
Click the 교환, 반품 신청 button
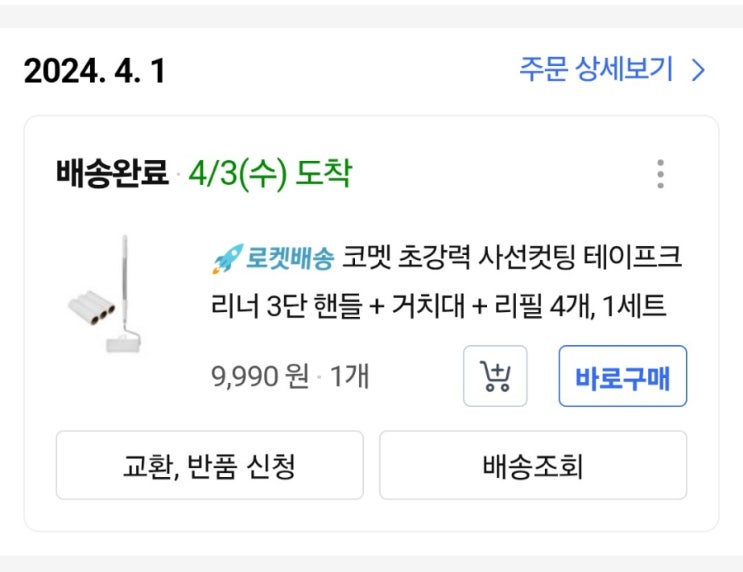coord(209,465)
